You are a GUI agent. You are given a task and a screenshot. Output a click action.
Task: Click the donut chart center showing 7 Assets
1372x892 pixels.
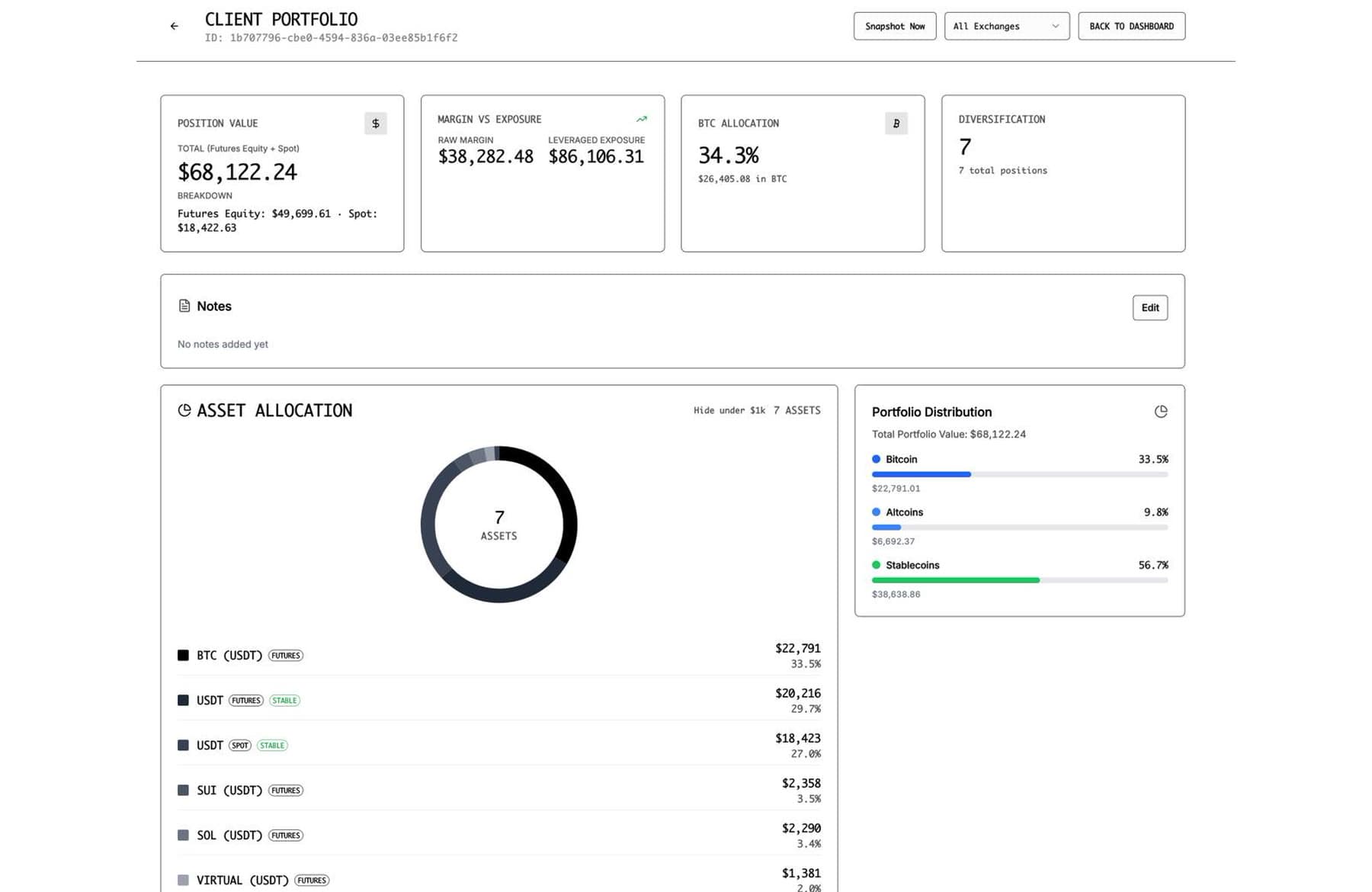(x=498, y=525)
